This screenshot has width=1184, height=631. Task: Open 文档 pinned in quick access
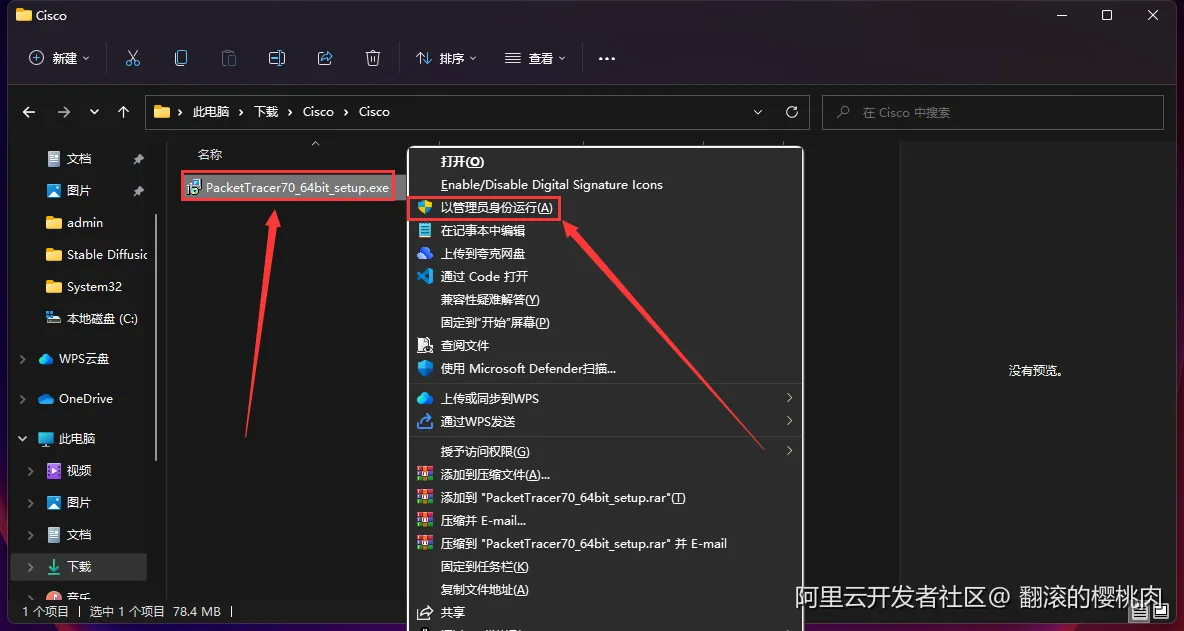coord(79,159)
